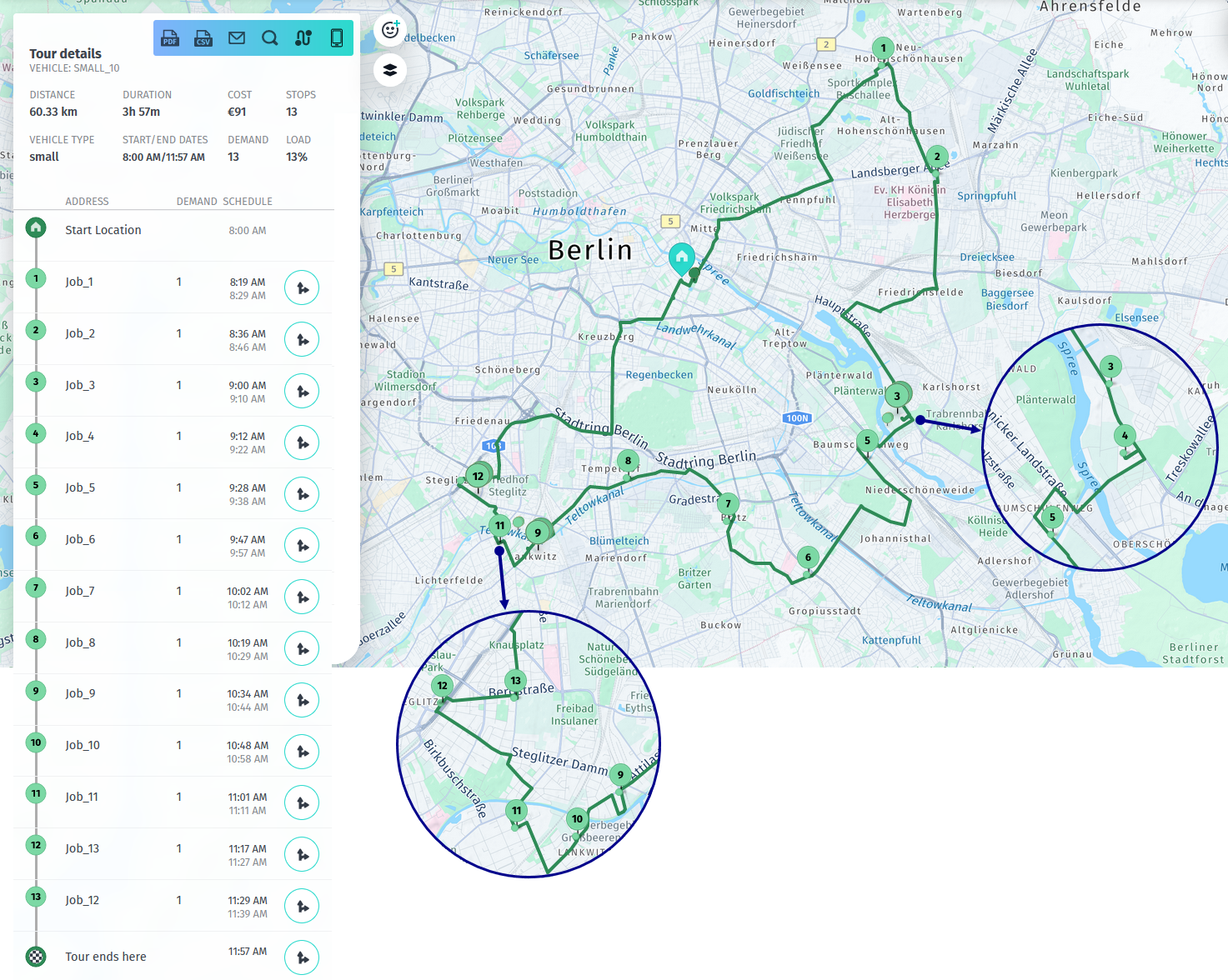Click the mobile phone icon in the toolbar
The image size is (1228, 980).
click(x=337, y=38)
